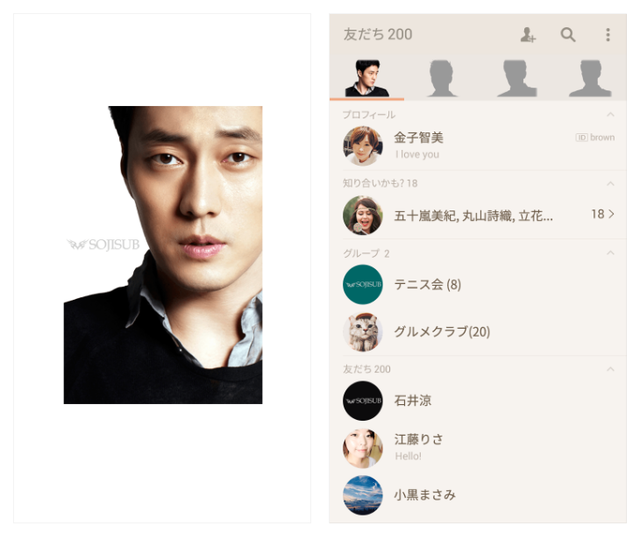Collapse the 知り合いかも? 18 section
This screenshot has height=533, width=640.
click(610, 184)
